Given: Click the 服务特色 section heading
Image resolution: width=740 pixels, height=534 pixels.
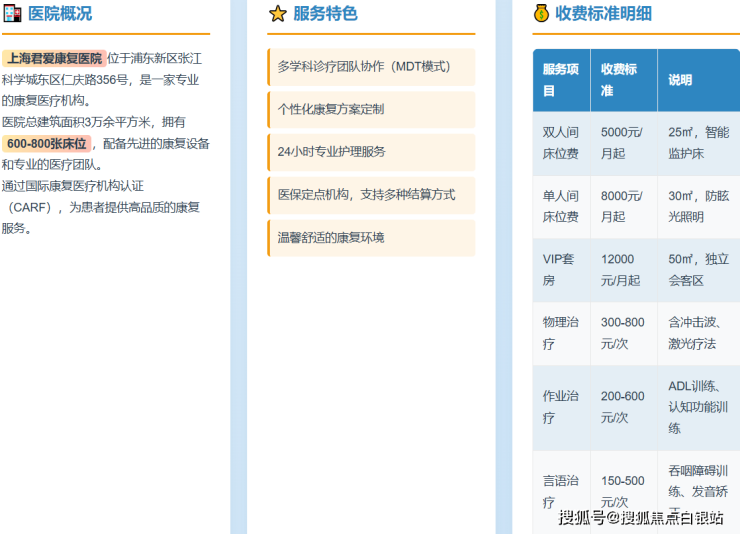Looking at the screenshot, I should click(x=325, y=13).
